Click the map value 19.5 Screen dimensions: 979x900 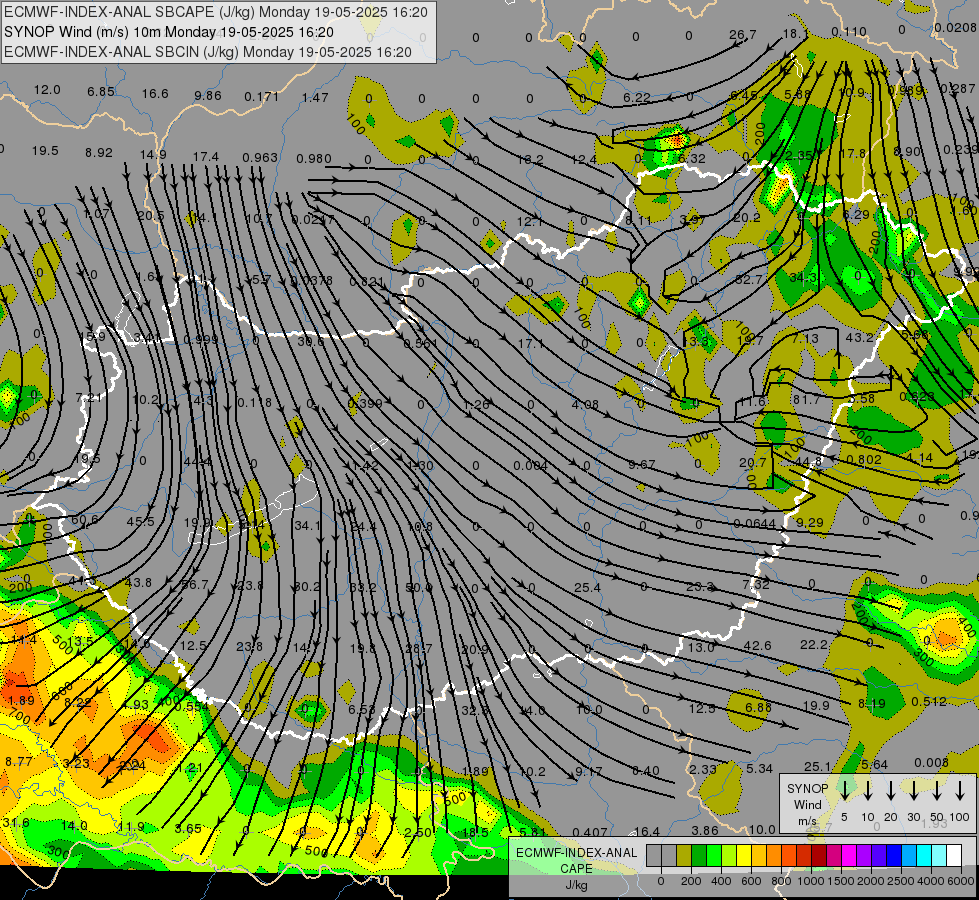pyautogui.click(x=45, y=151)
